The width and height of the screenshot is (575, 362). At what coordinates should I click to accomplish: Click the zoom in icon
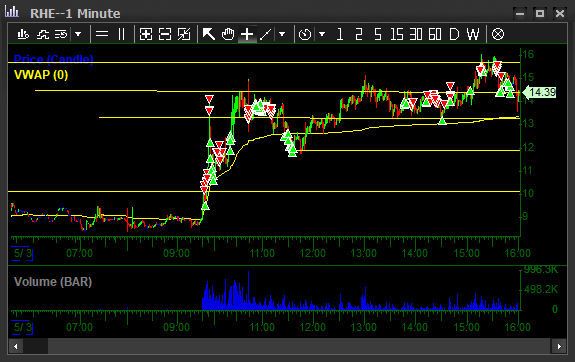(x=146, y=34)
